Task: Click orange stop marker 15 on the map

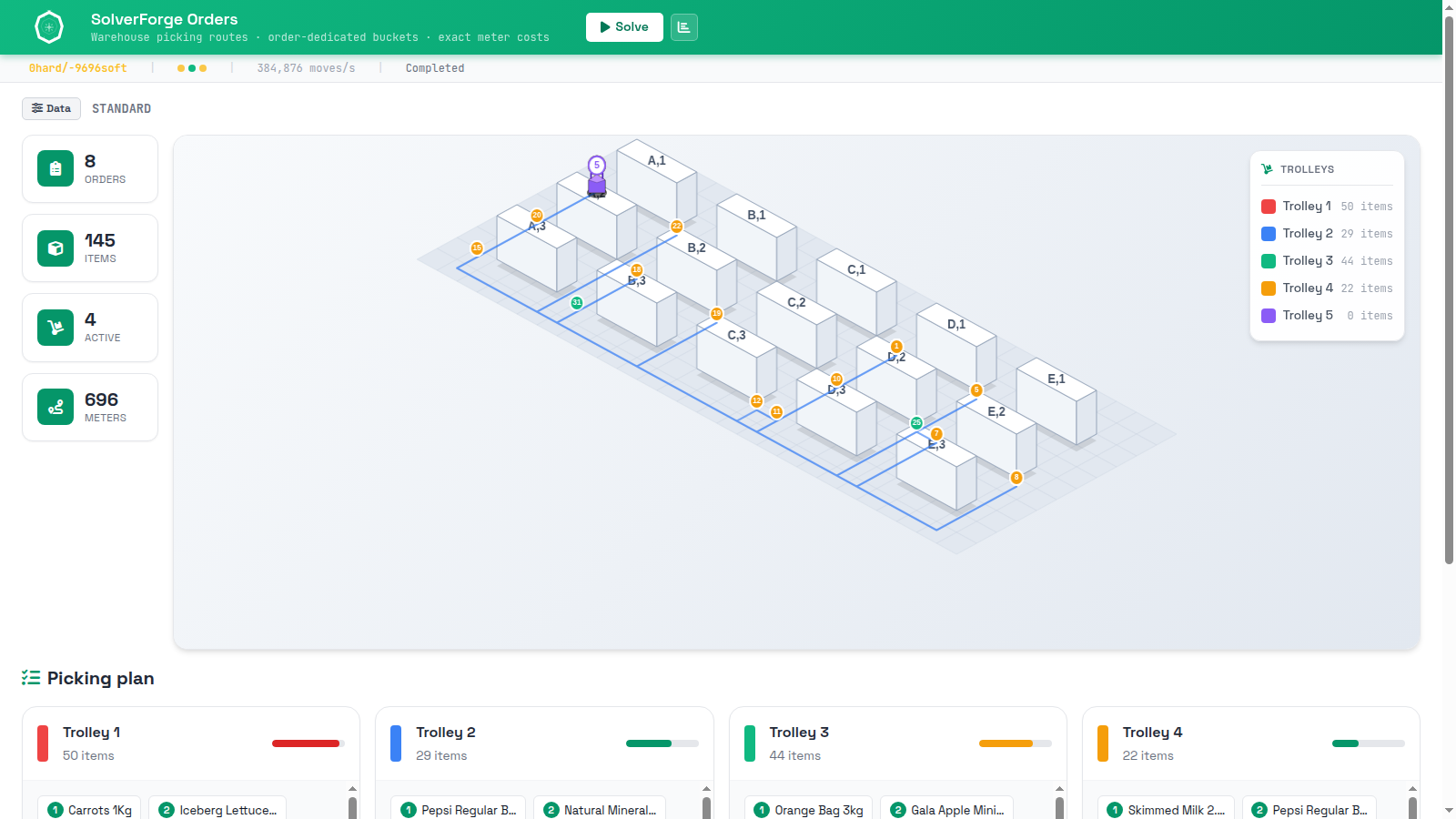Action: 477,248
